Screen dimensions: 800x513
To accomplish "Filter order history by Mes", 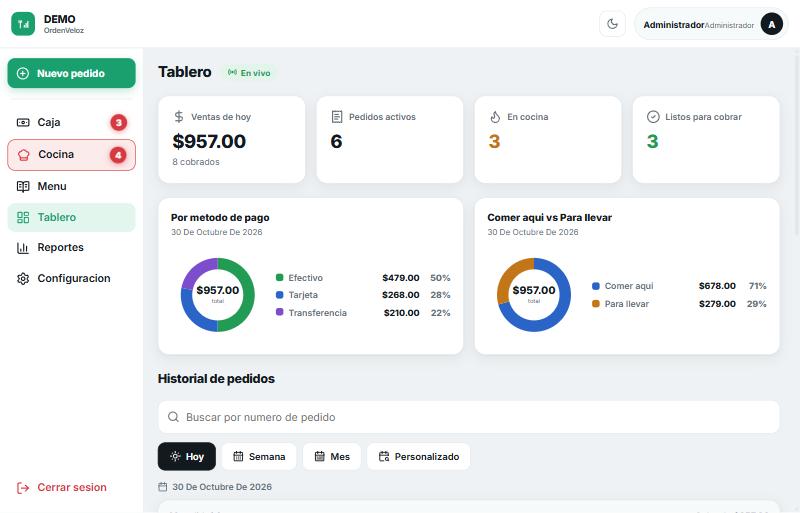I will coord(332,456).
